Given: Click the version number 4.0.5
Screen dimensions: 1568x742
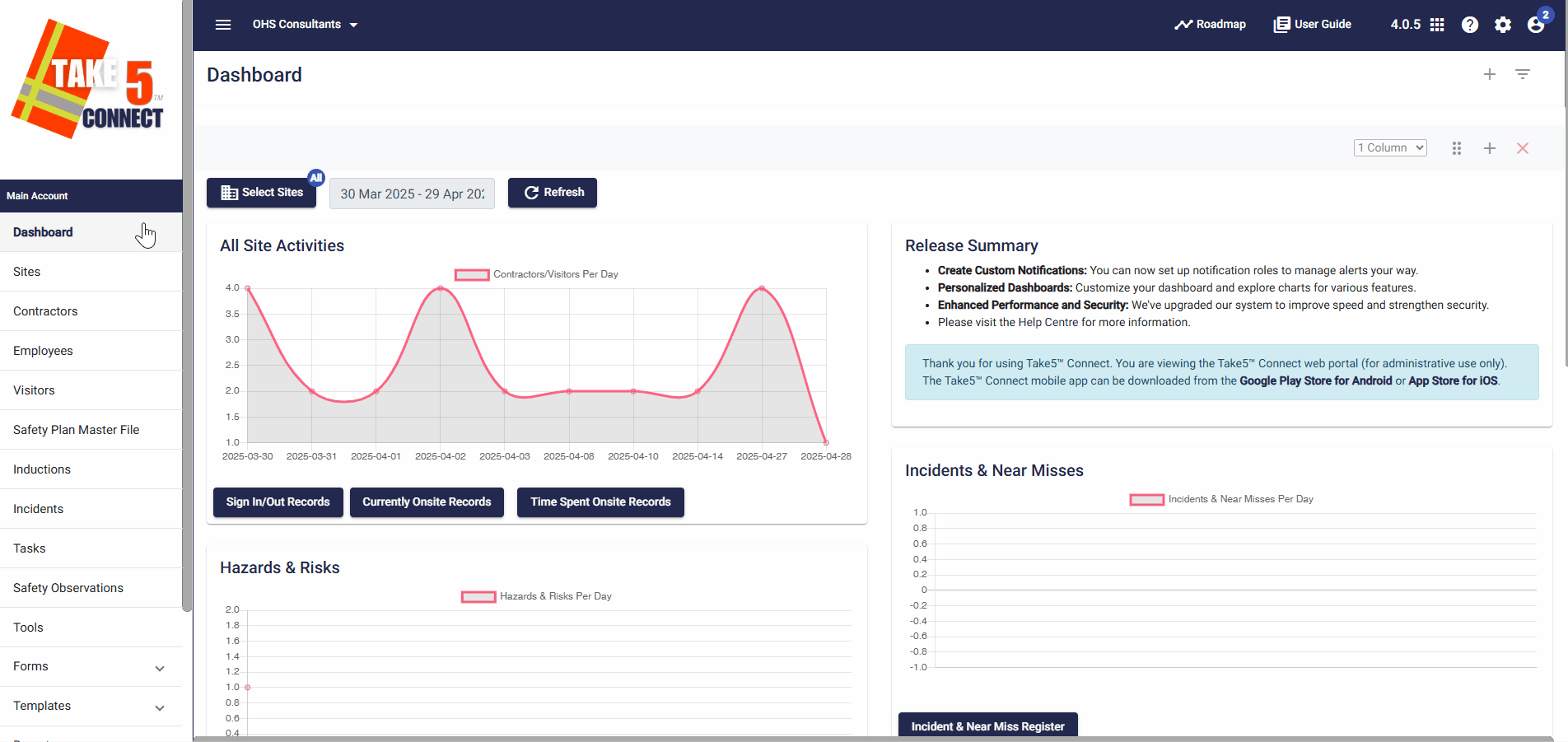Looking at the screenshot, I should (x=1405, y=25).
